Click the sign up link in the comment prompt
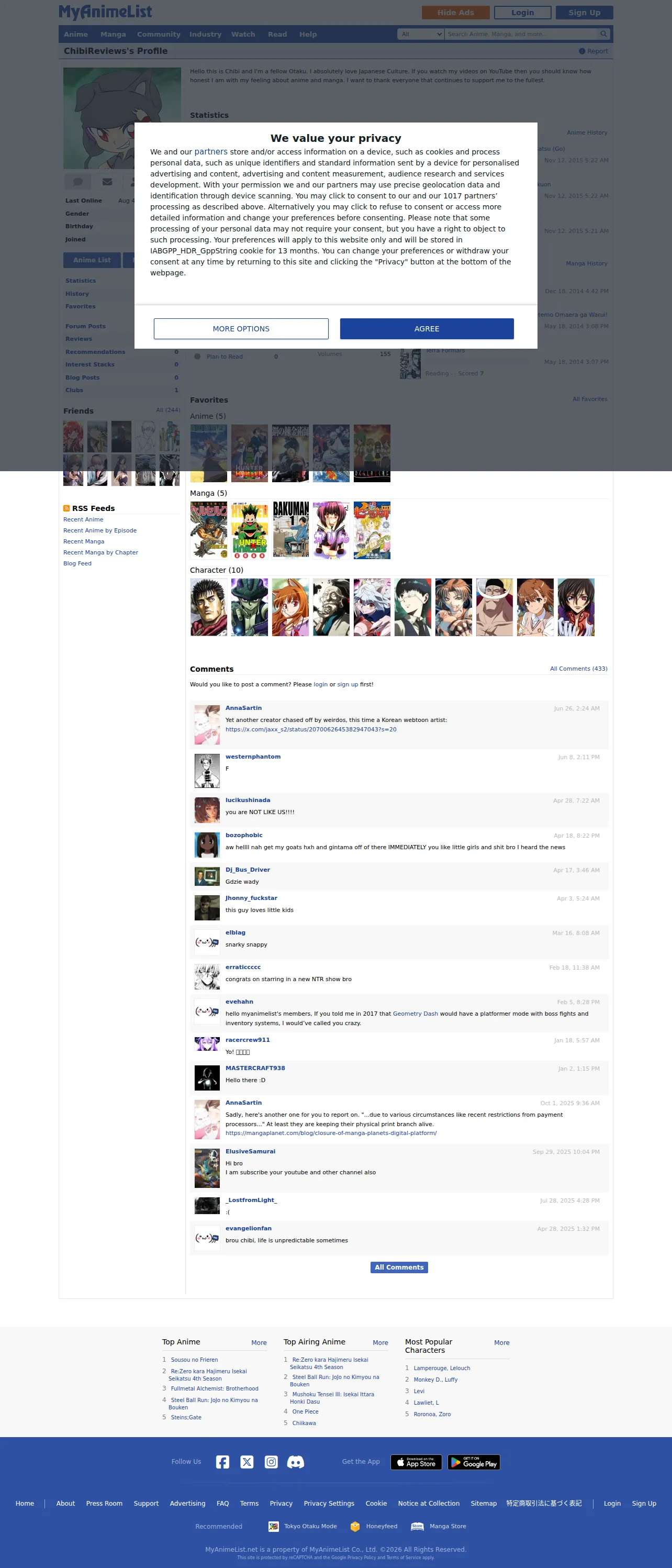 pos(348,684)
